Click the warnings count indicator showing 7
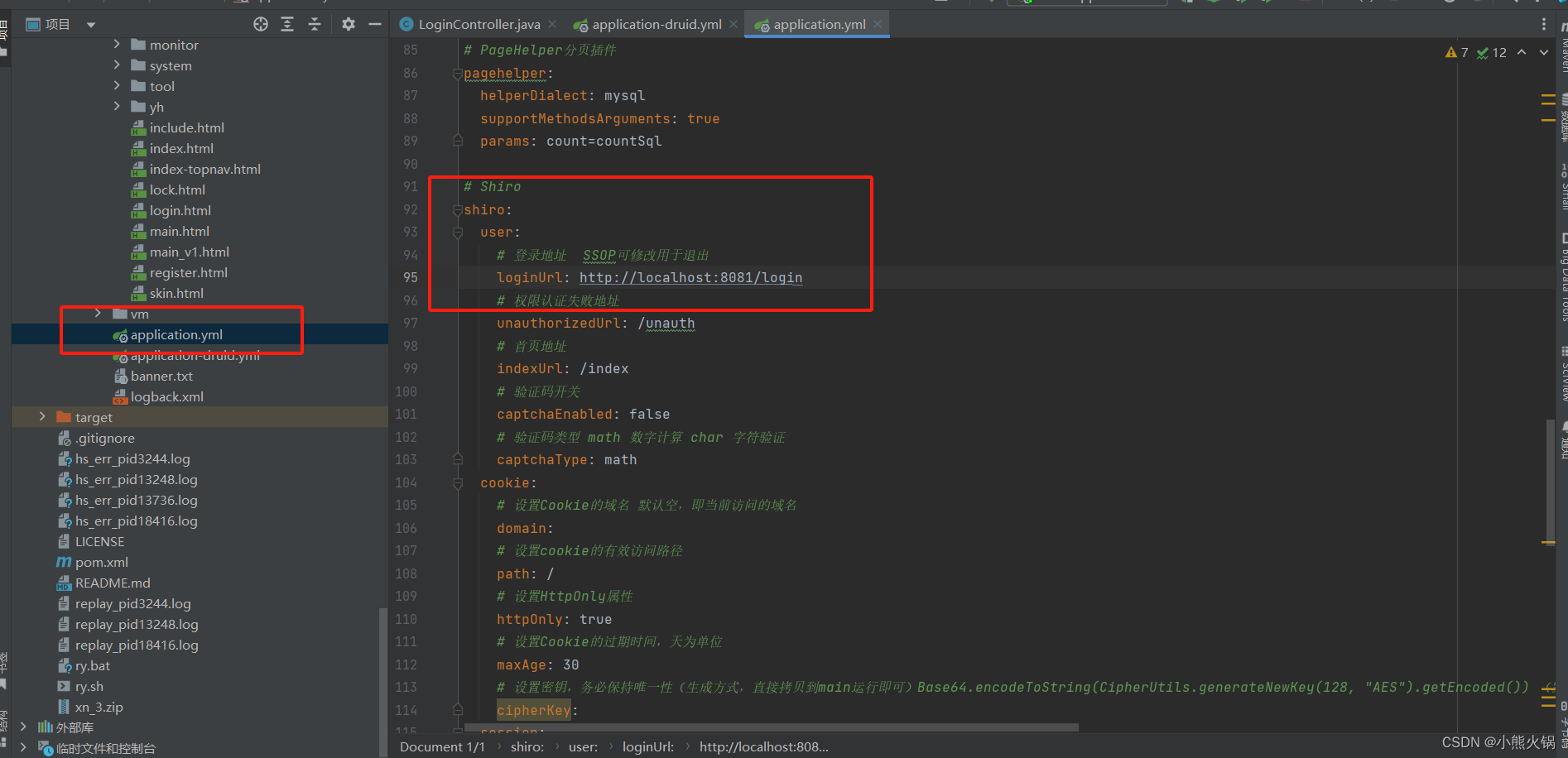This screenshot has width=1568, height=758. (1457, 52)
